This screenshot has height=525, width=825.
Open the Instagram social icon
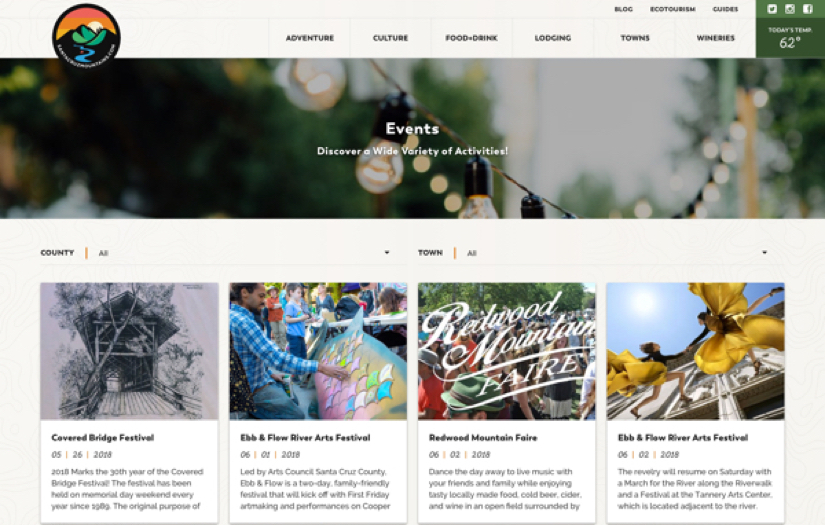pos(790,9)
